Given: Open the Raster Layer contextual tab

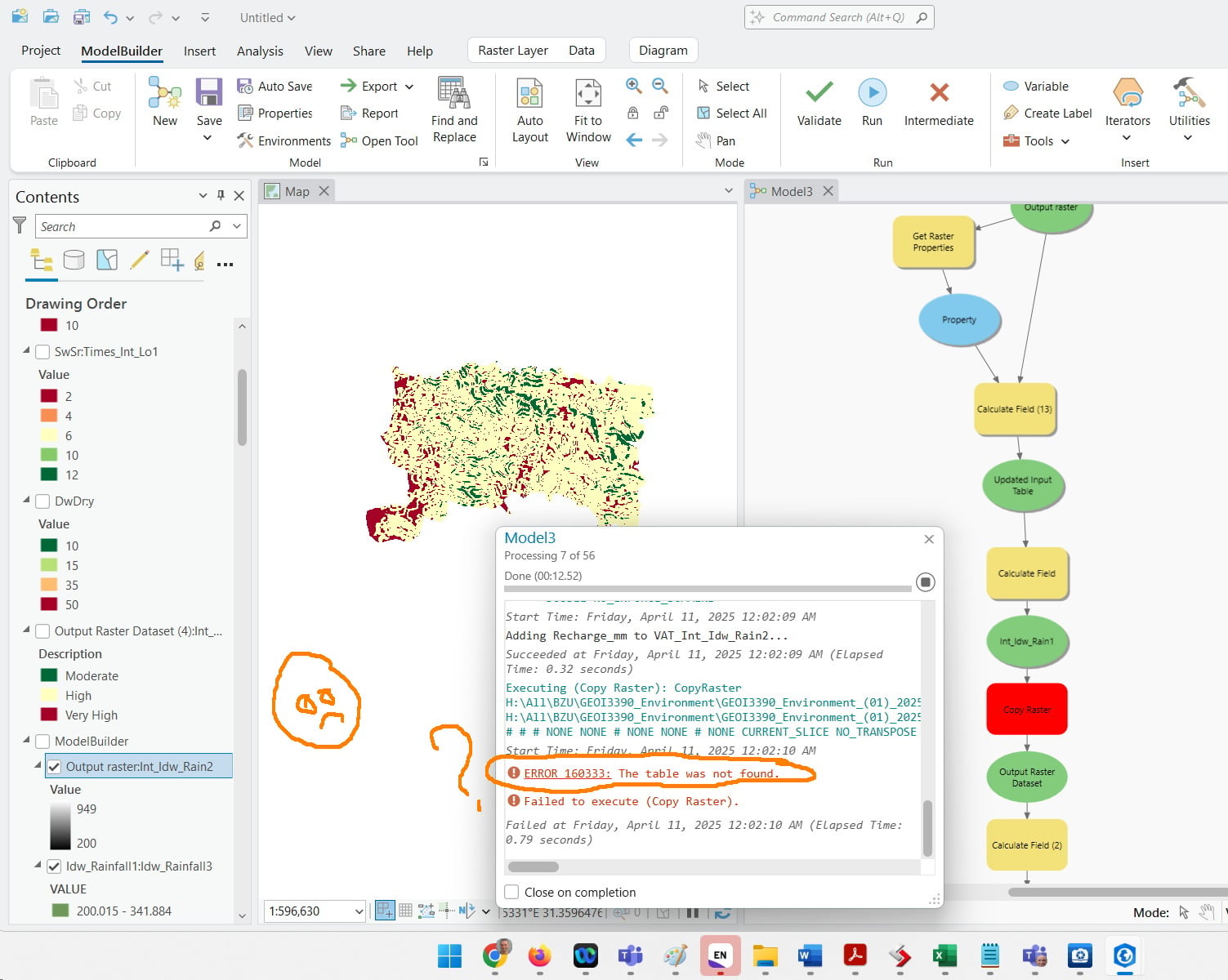Looking at the screenshot, I should click(x=513, y=51).
